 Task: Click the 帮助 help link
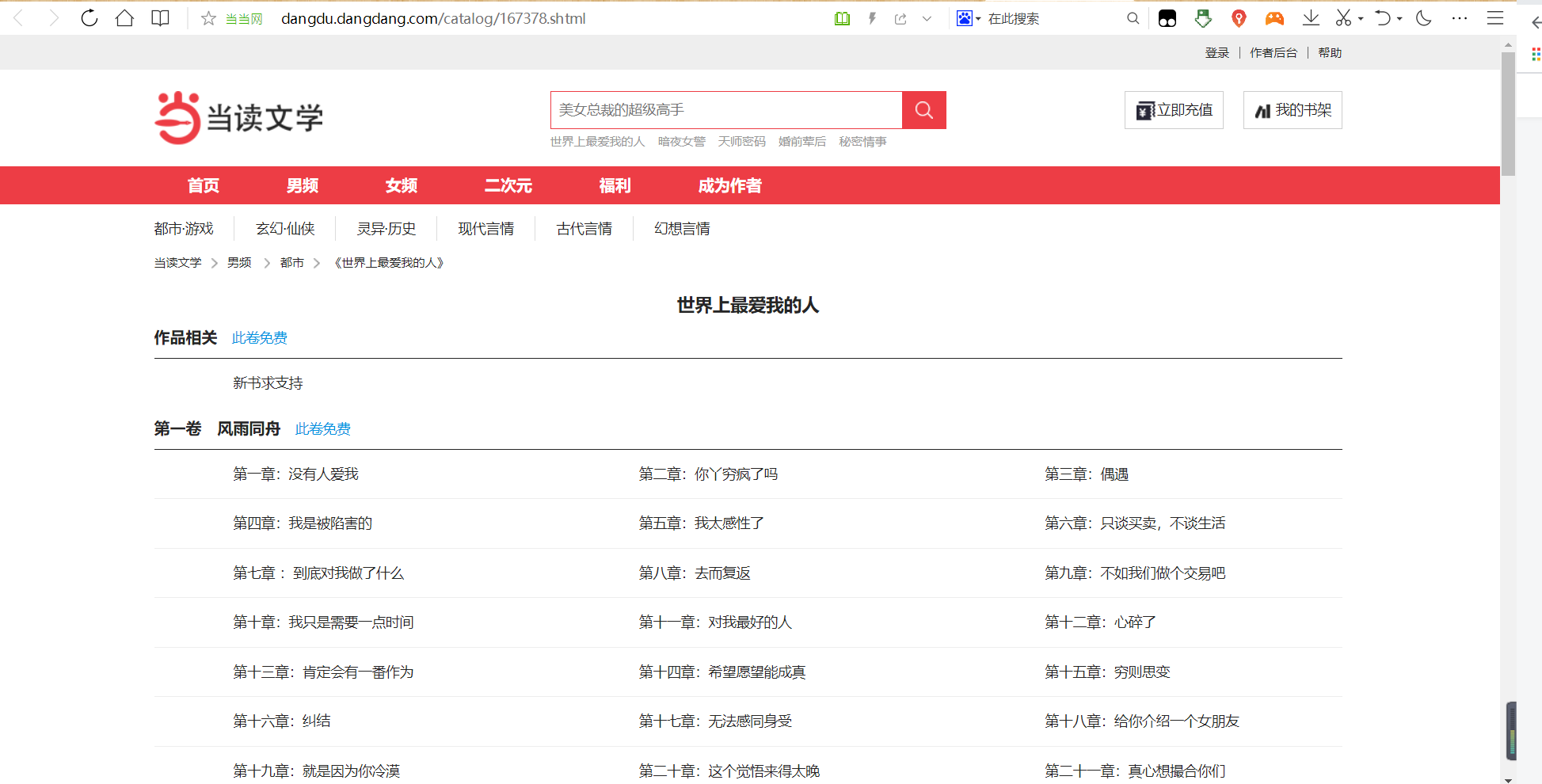tap(1330, 52)
